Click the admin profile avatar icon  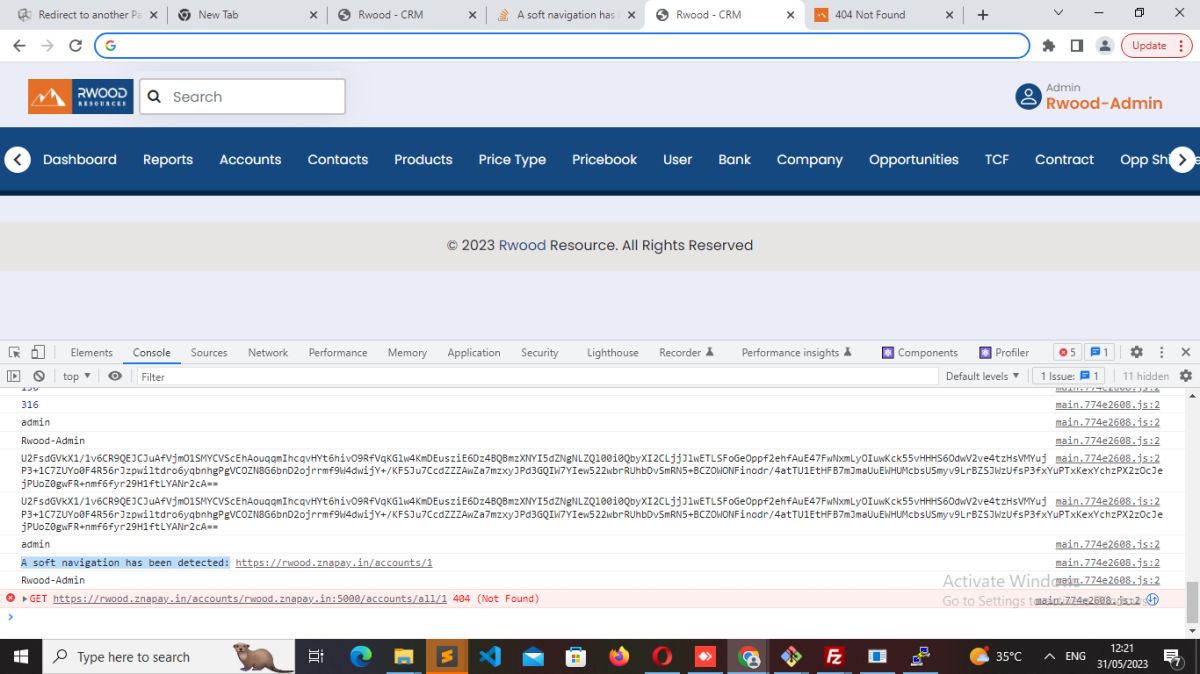pos(1028,96)
